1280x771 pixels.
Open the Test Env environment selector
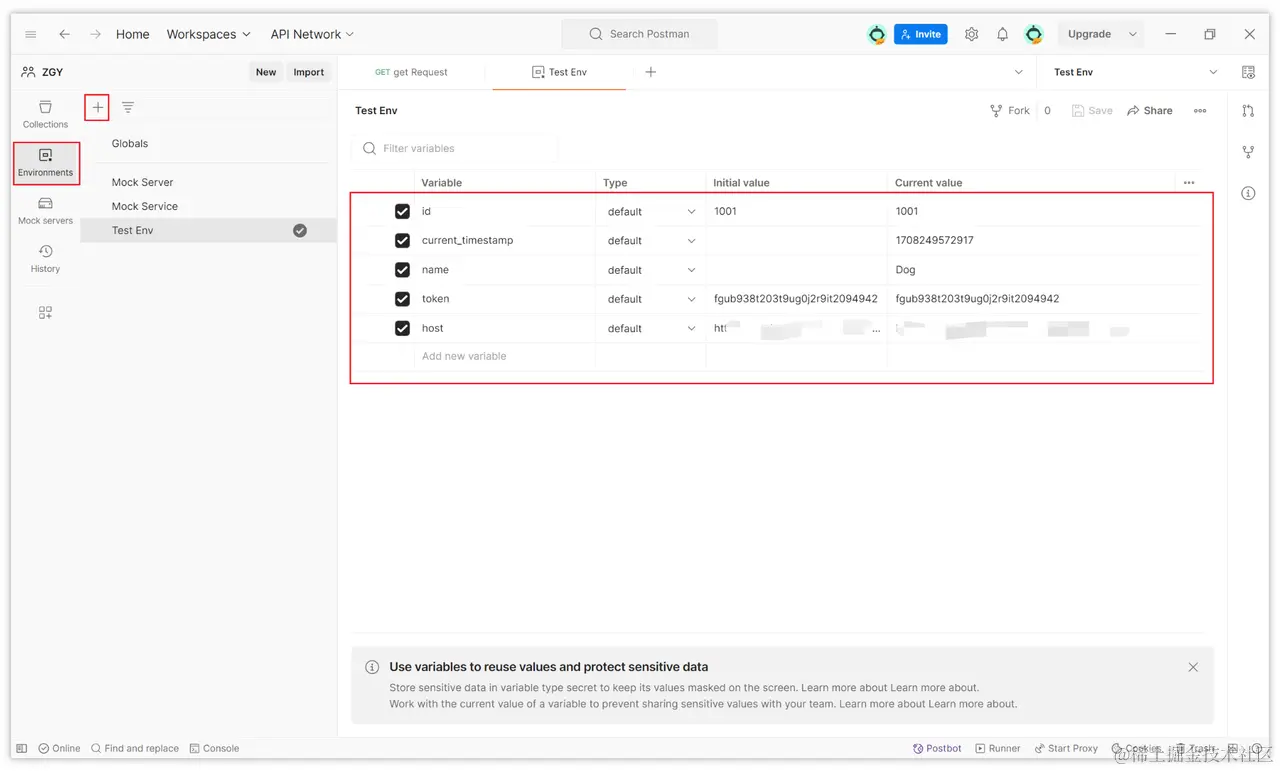(1134, 72)
